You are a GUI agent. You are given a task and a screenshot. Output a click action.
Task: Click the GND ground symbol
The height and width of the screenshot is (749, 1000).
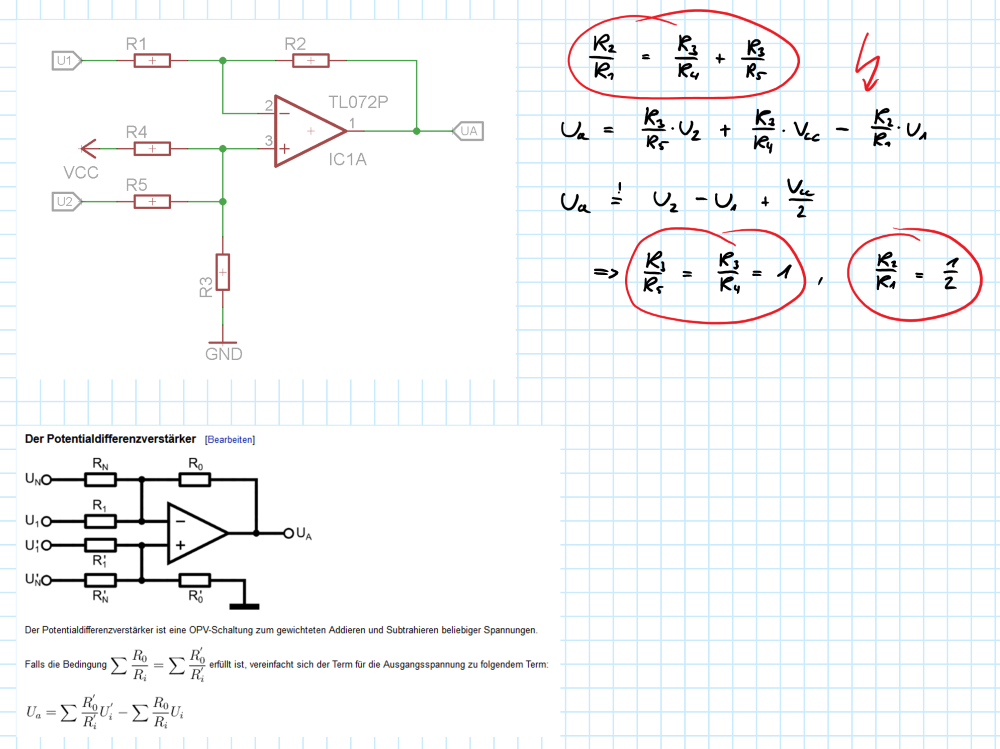coord(223,342)
